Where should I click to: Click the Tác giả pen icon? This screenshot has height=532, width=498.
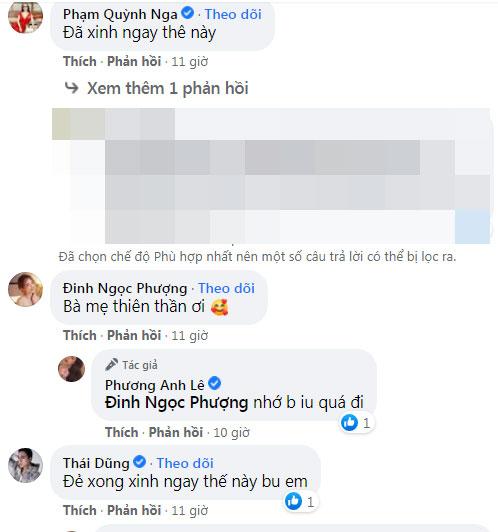(x=111, y=365)
